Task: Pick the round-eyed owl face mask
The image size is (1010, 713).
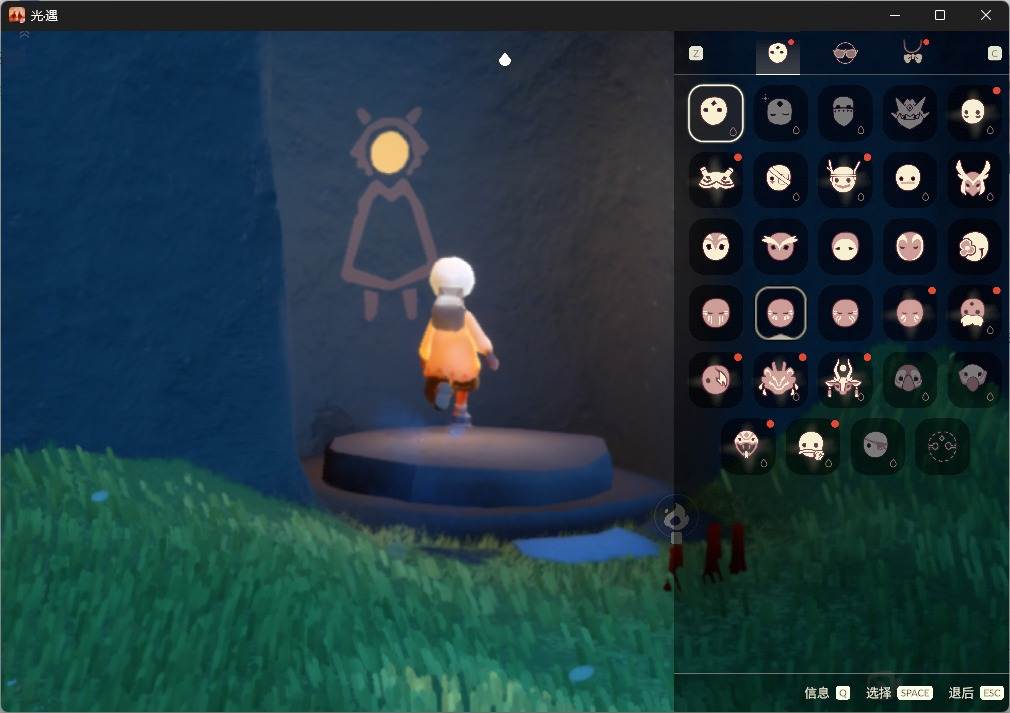Action: [x=715, y=246]
